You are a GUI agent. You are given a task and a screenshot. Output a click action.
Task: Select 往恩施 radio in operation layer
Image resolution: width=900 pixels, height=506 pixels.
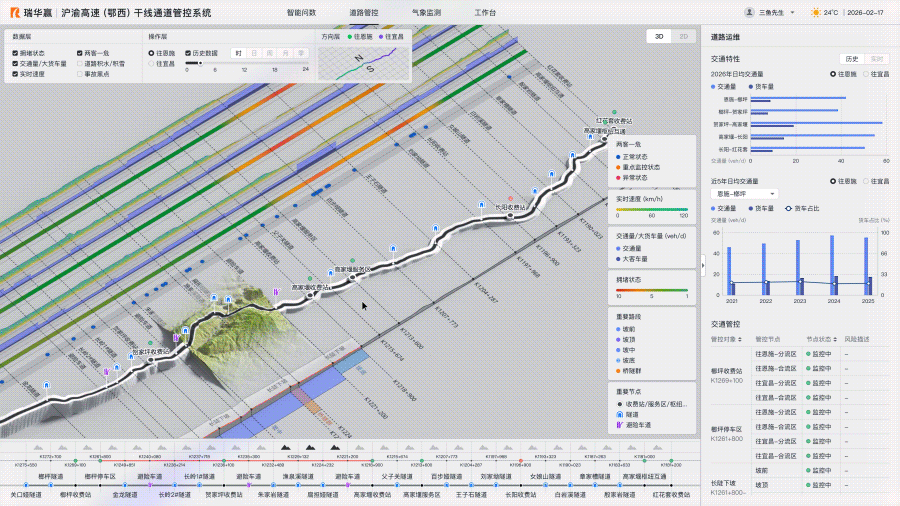pyautogui.click(x=152, y=53)
